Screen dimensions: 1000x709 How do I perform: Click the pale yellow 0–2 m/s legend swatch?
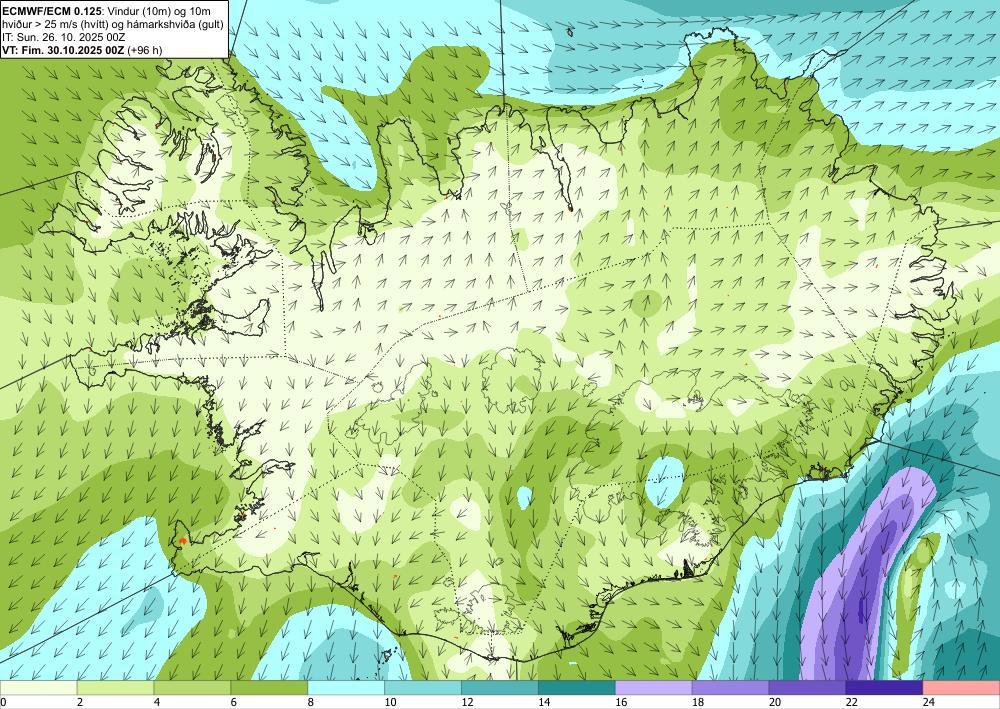(38, 688)
